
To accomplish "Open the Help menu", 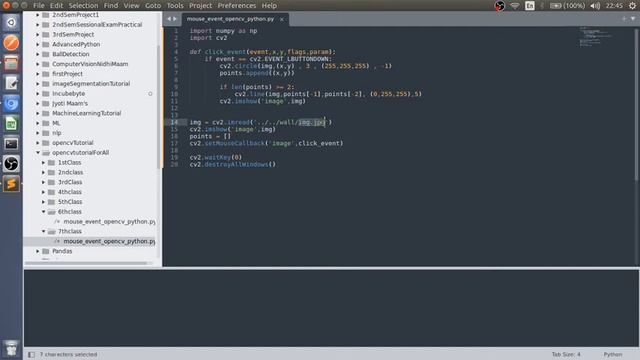I will (x=269, y=6).
